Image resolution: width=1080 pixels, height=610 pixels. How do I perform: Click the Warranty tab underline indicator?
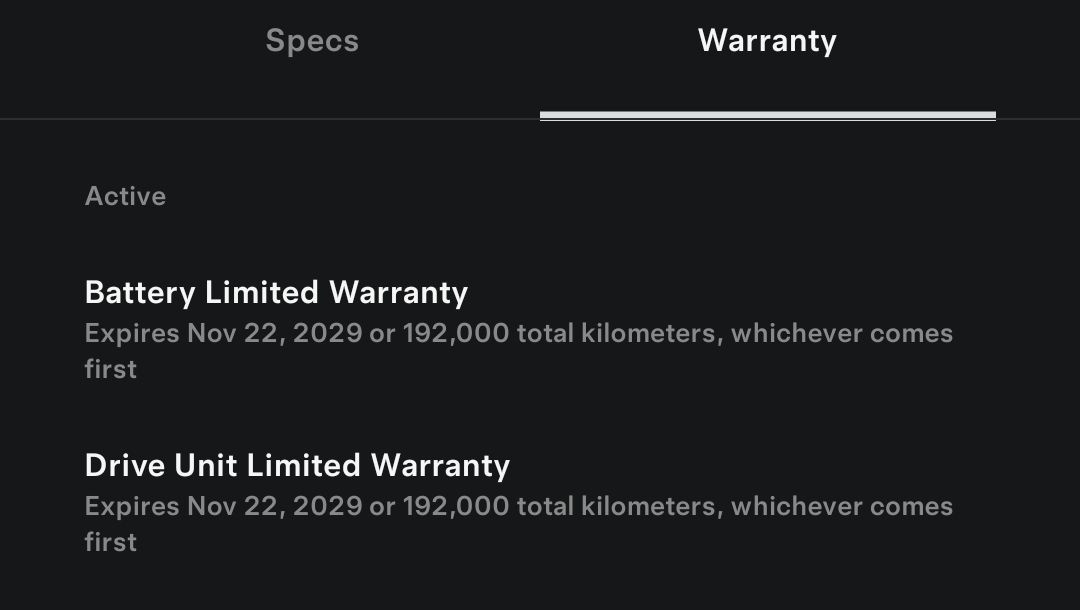(x=767, y=115)
